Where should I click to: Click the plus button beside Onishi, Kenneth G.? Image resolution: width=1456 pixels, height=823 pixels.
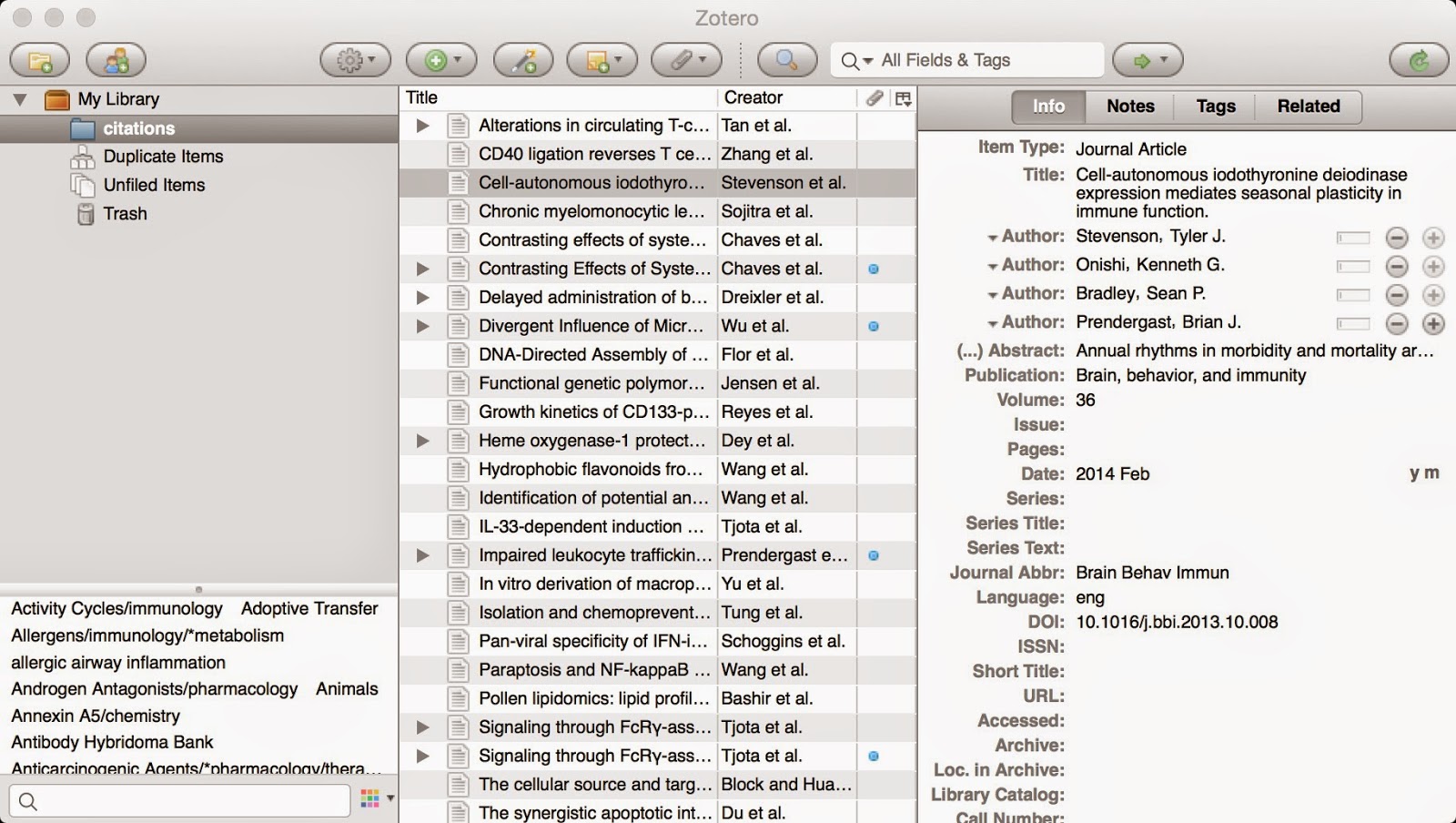pyautogui.click(x=1433, y=266)
